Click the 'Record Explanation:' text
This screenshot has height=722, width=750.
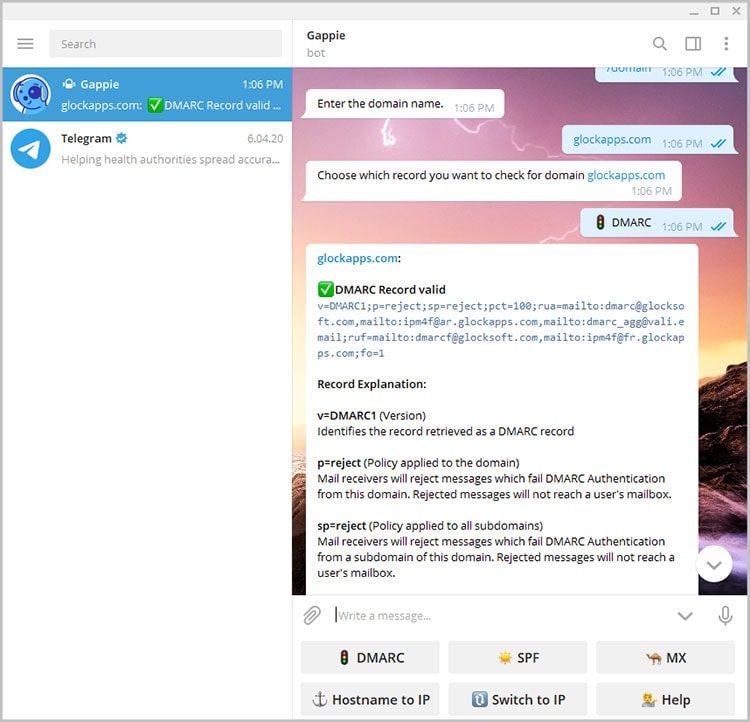point(372,384)
